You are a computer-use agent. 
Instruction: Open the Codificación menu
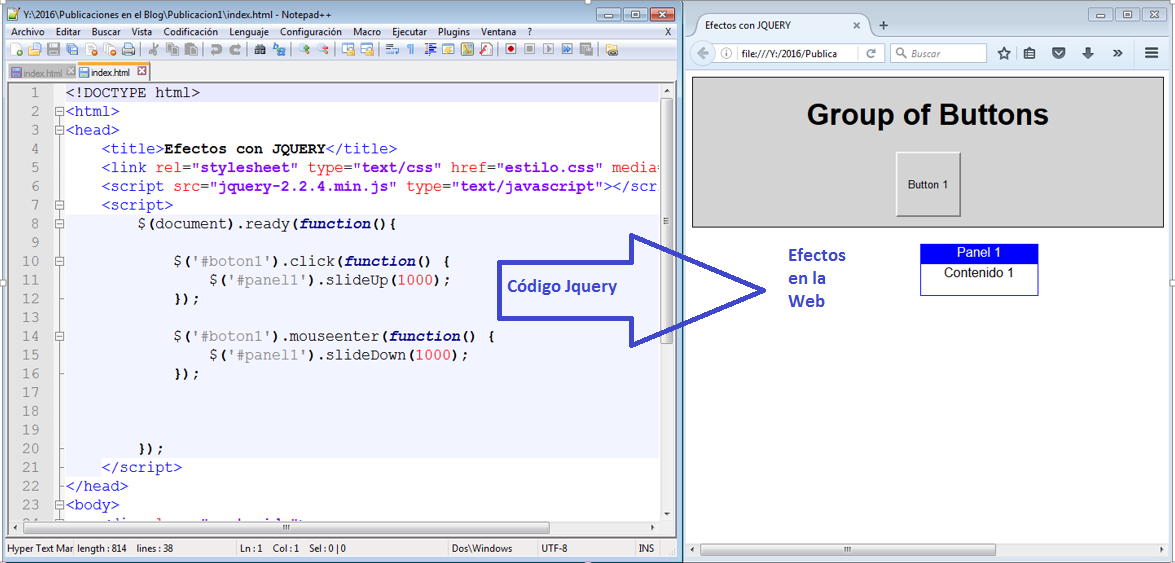coord(190,32)
